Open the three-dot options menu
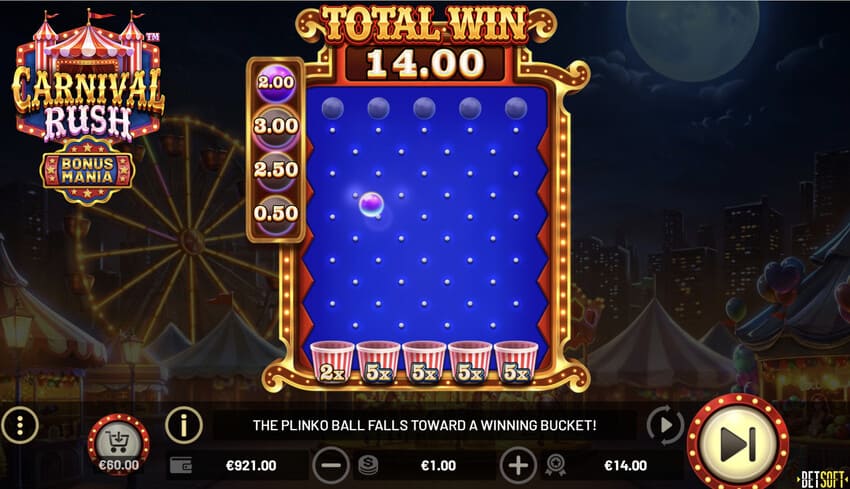 pyautogui.click(x=20, y=426)
